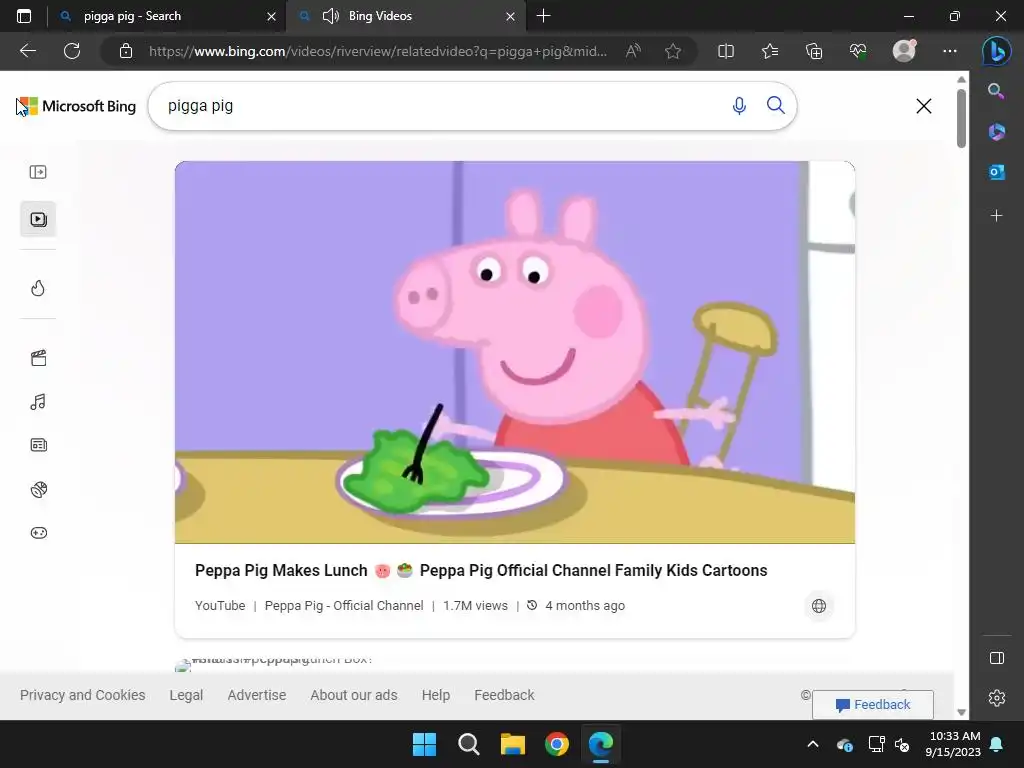
Task: Open sidebar settings gear
Action: [997, 698]
